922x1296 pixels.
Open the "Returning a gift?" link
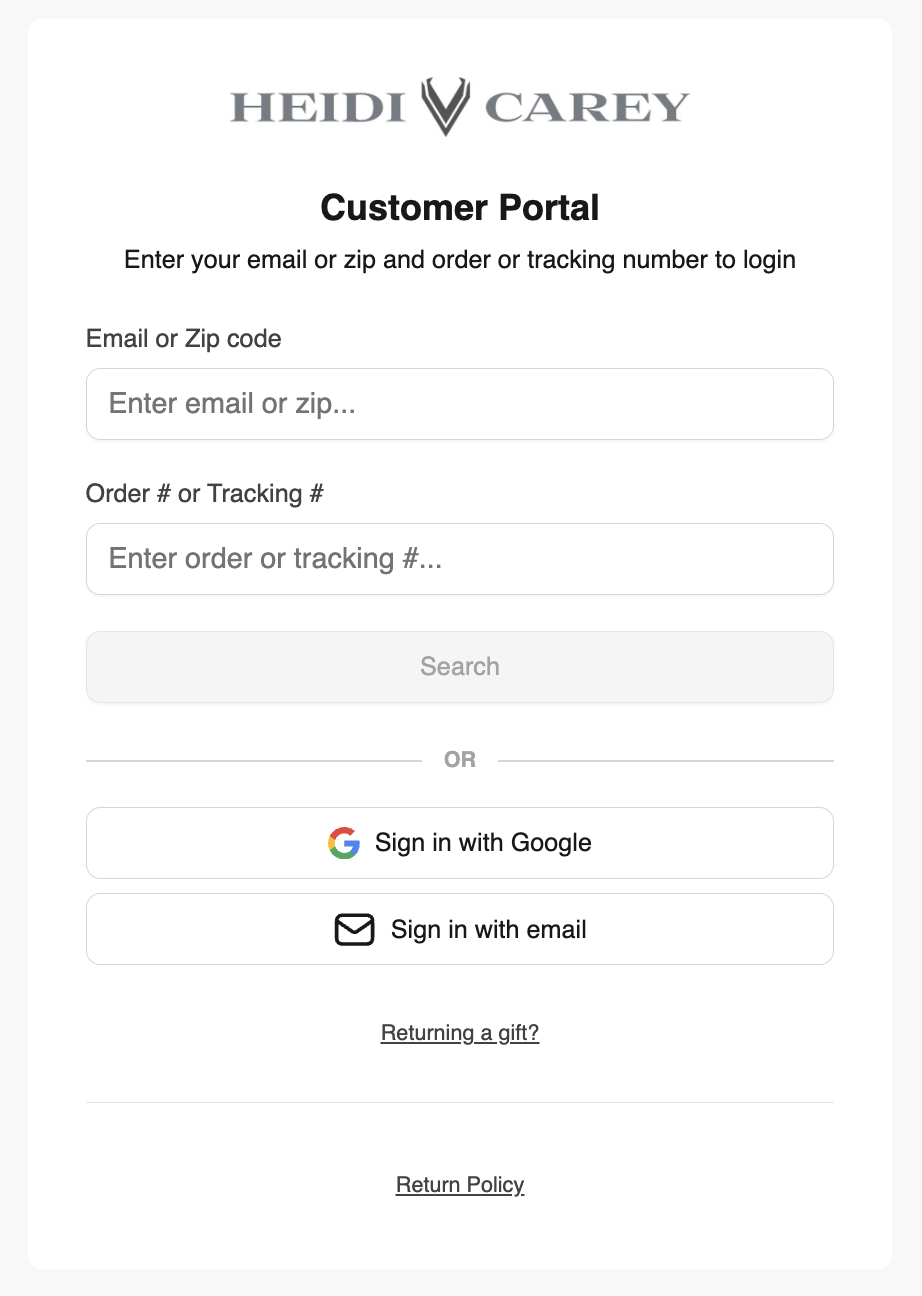pos(460,1033)
